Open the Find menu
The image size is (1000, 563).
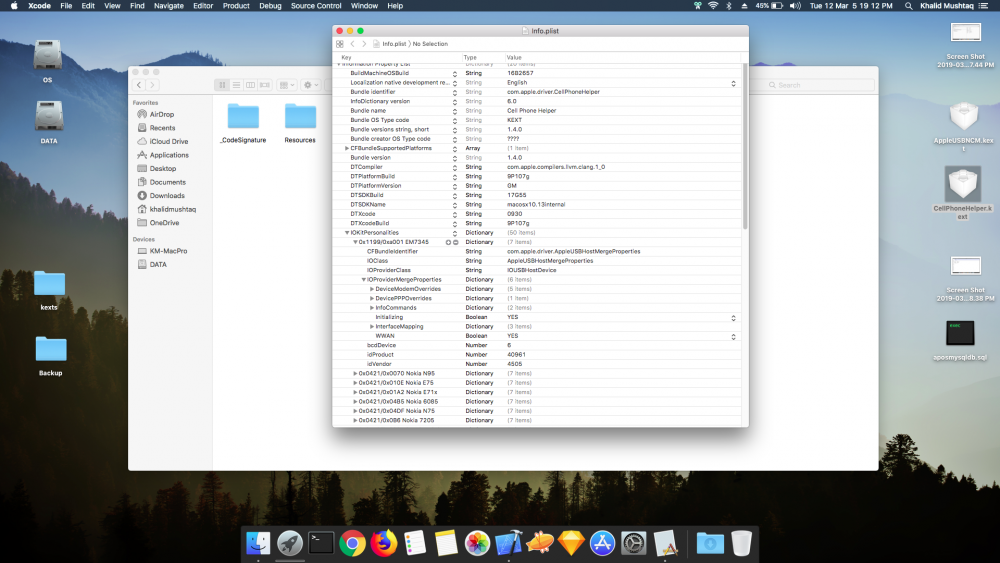[137, 6]
